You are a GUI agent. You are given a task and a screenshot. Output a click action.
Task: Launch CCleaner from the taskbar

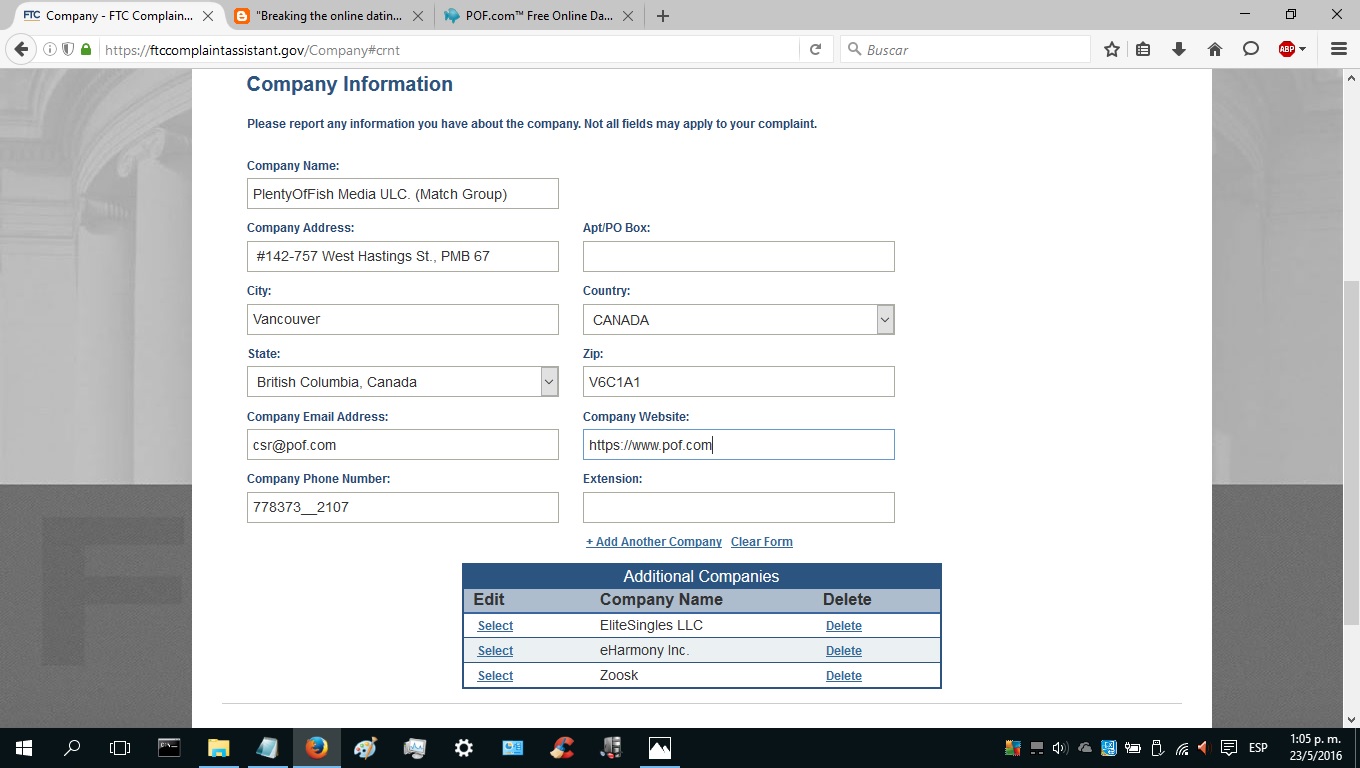click(561, 748)
